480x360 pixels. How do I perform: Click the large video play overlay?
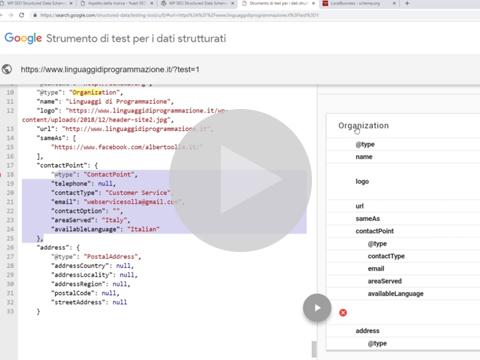point(240,180)
